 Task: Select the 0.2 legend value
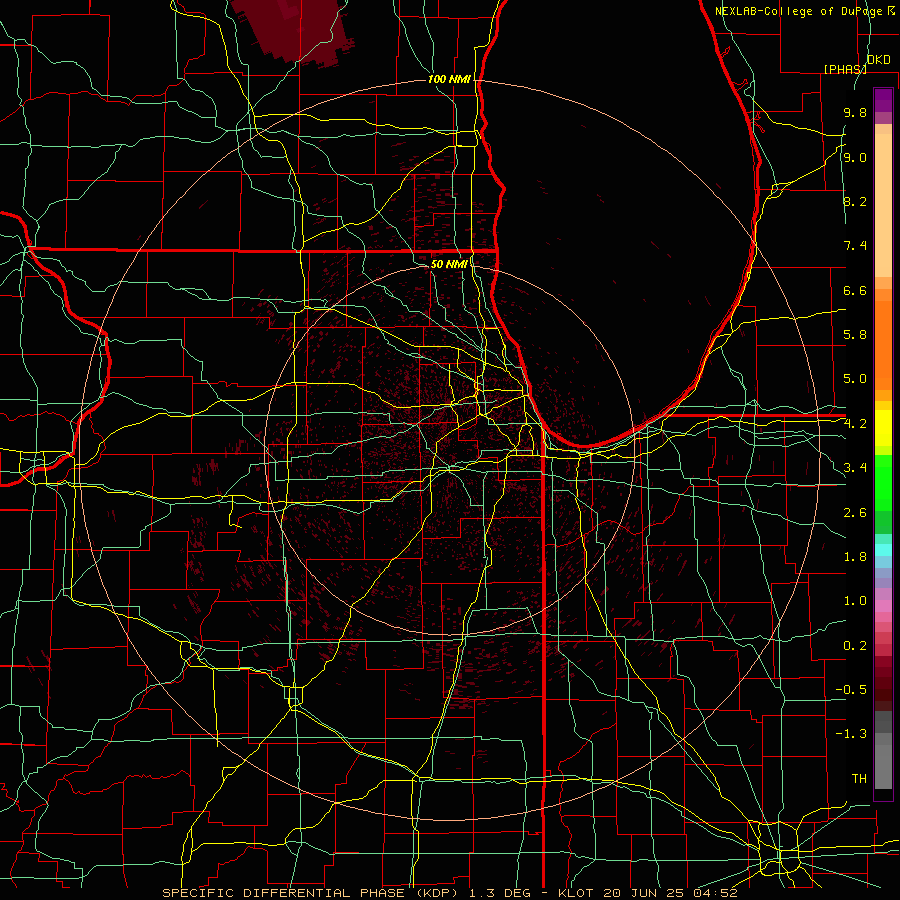coord(855,646)
